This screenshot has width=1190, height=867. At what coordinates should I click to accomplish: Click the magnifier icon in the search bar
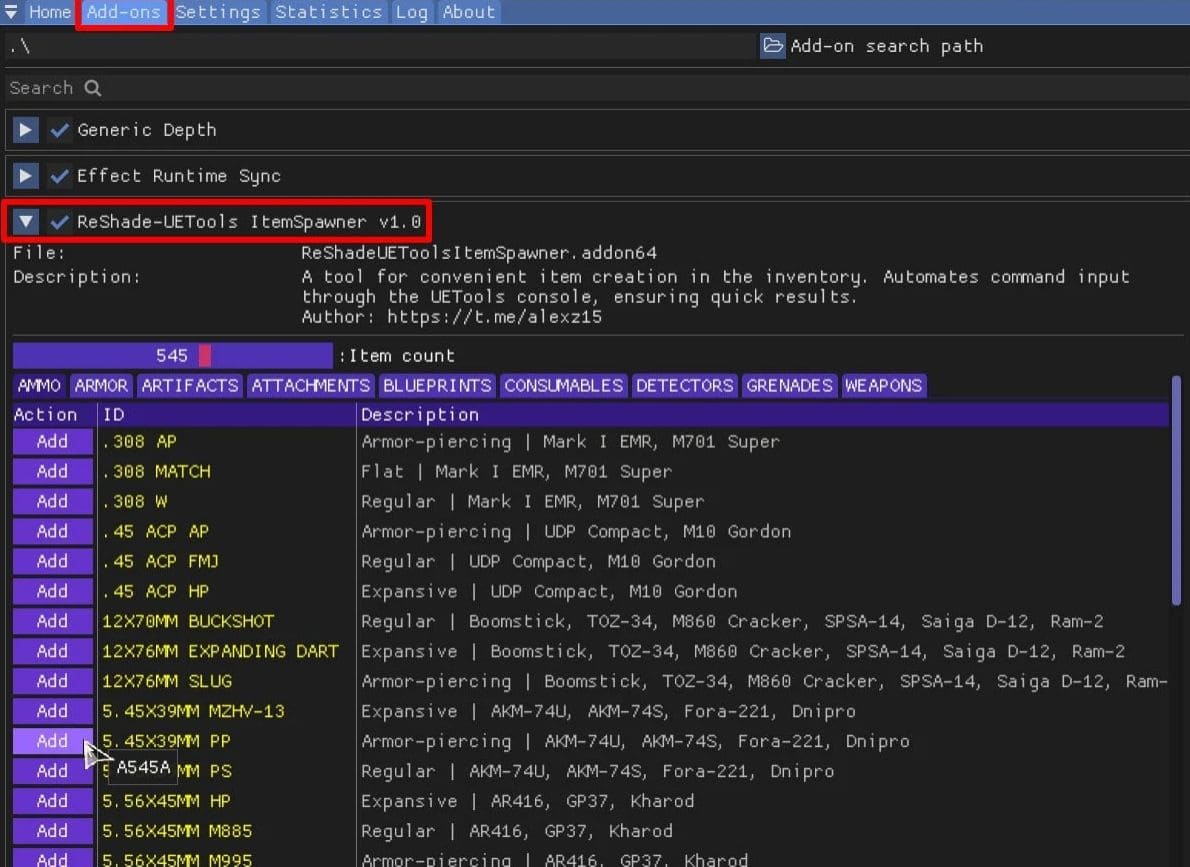93,88
